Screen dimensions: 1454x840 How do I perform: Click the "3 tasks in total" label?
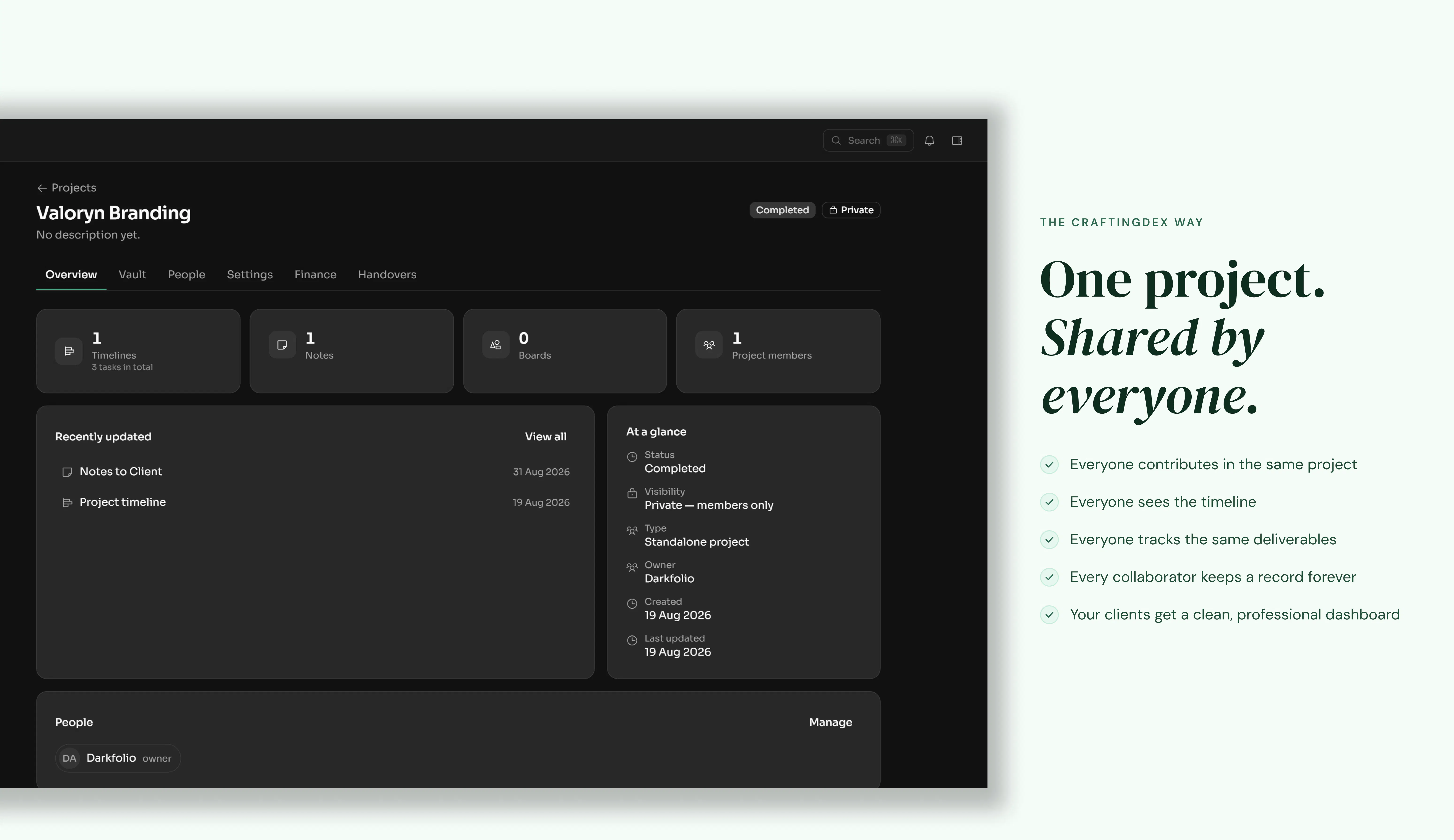click(x=122, y=367)
